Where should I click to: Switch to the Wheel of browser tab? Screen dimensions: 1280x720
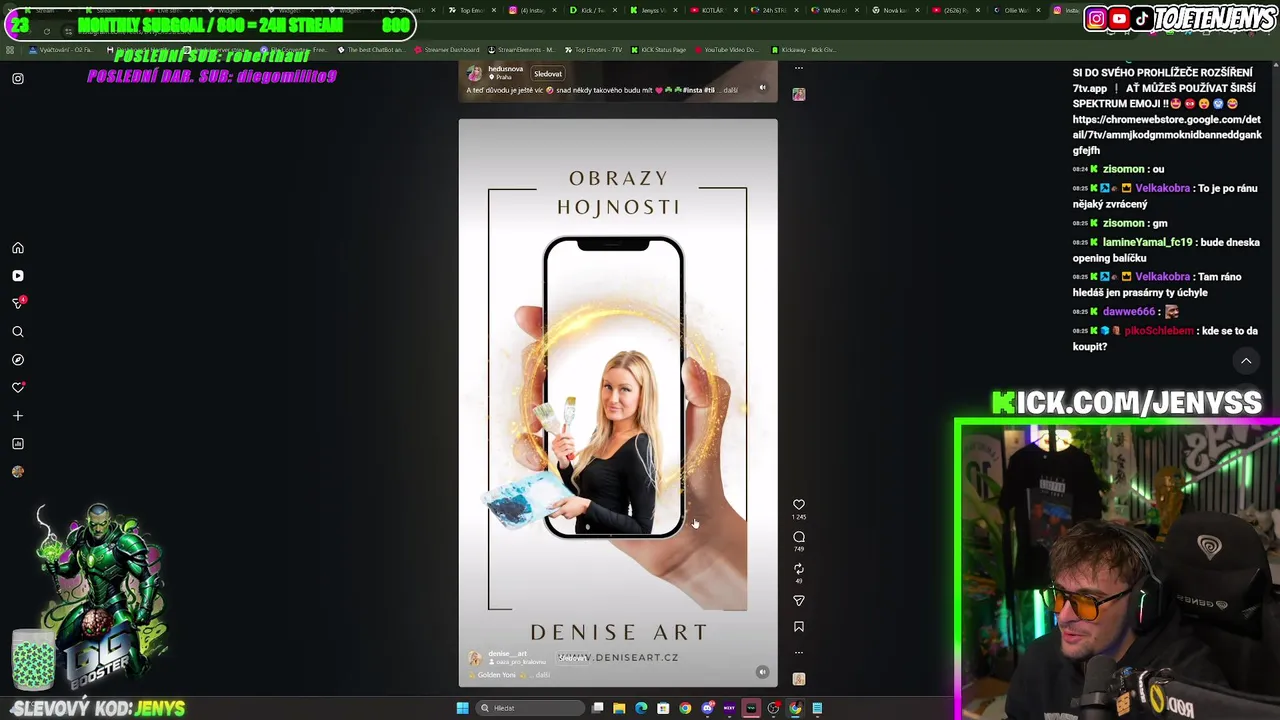coord(833,10)
